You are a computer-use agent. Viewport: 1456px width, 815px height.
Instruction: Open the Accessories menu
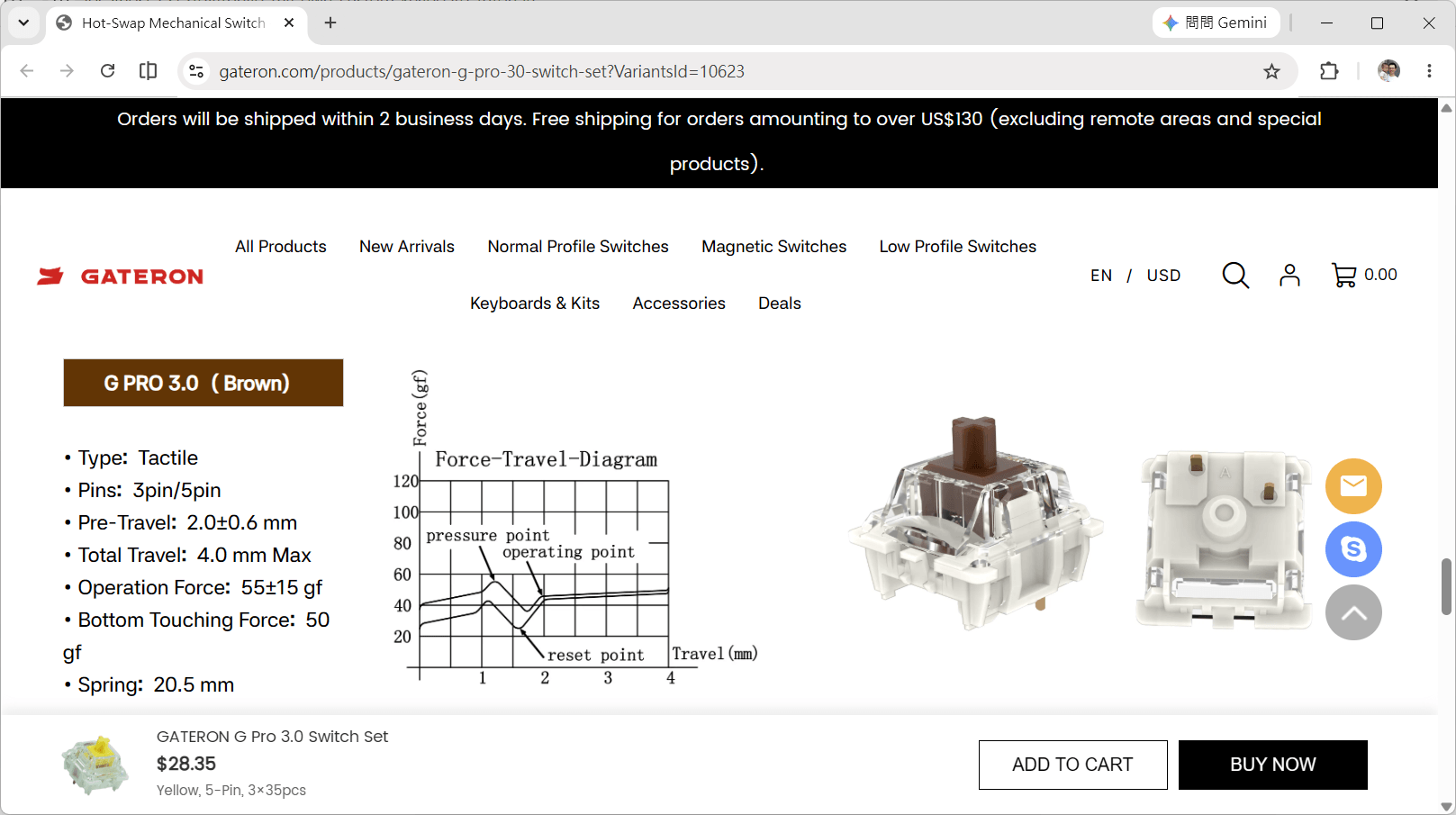pyautogui.click(x=679, y=303)
